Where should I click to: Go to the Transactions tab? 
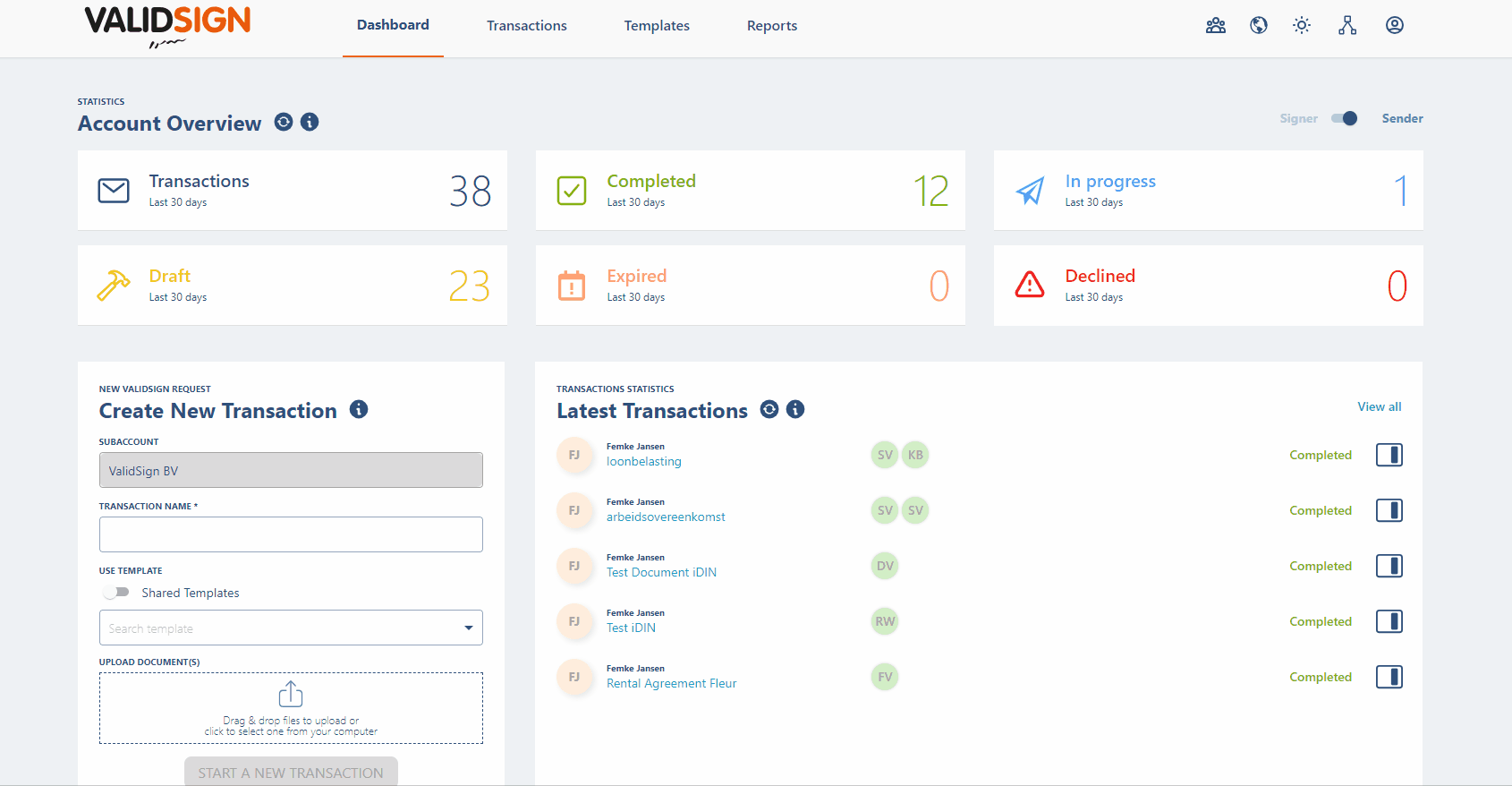527,26
